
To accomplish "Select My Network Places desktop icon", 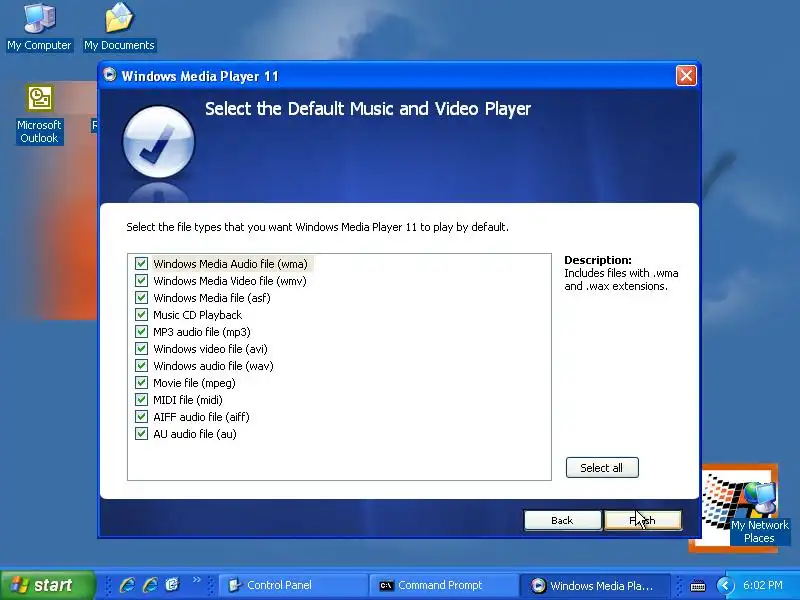I will click(x=759, y=514).
